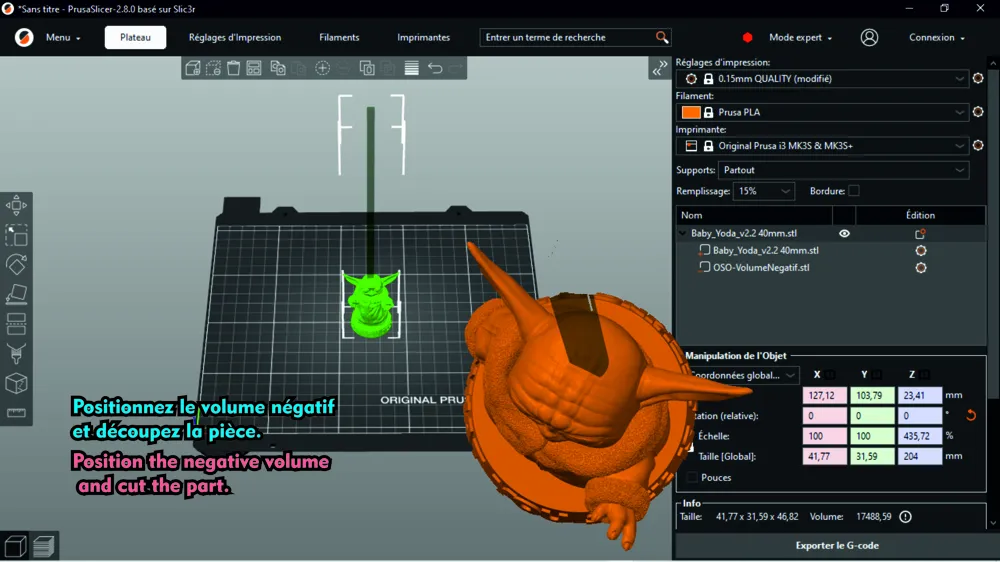
Task: Click the Undo arrow icon
Action: pyautogui.click(x=435, y=68)
